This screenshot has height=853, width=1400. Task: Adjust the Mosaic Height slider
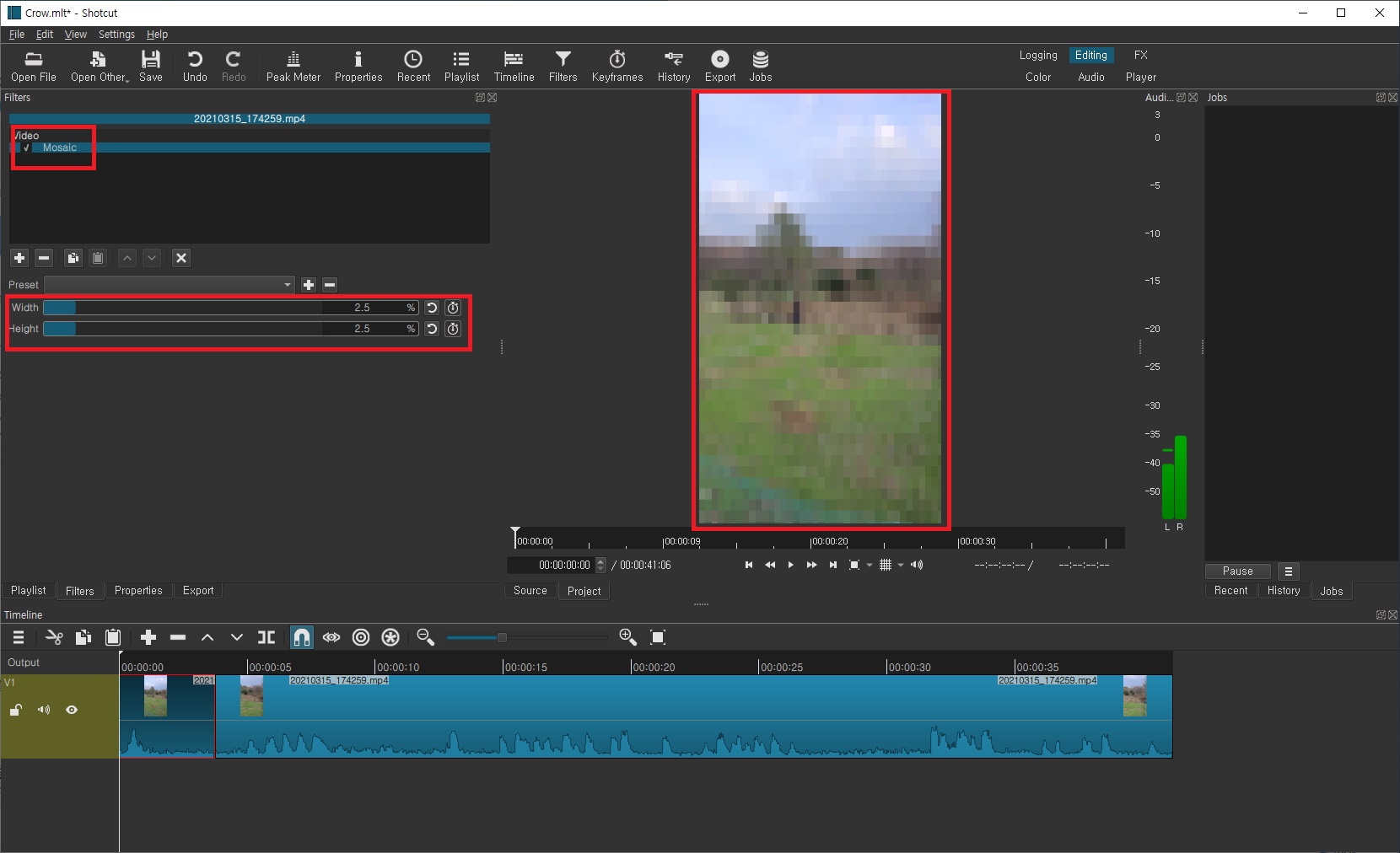click(231, 329)
